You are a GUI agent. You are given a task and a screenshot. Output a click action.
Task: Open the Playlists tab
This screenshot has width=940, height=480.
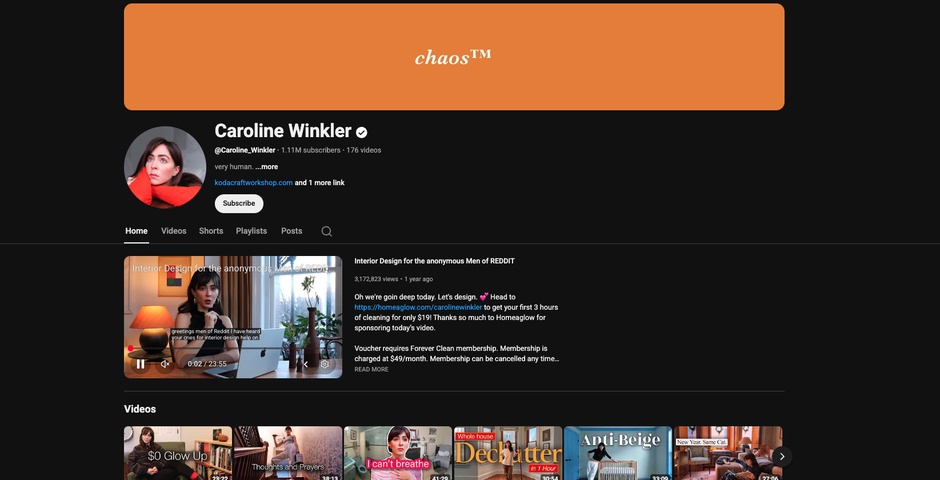(x=251, y=231)
